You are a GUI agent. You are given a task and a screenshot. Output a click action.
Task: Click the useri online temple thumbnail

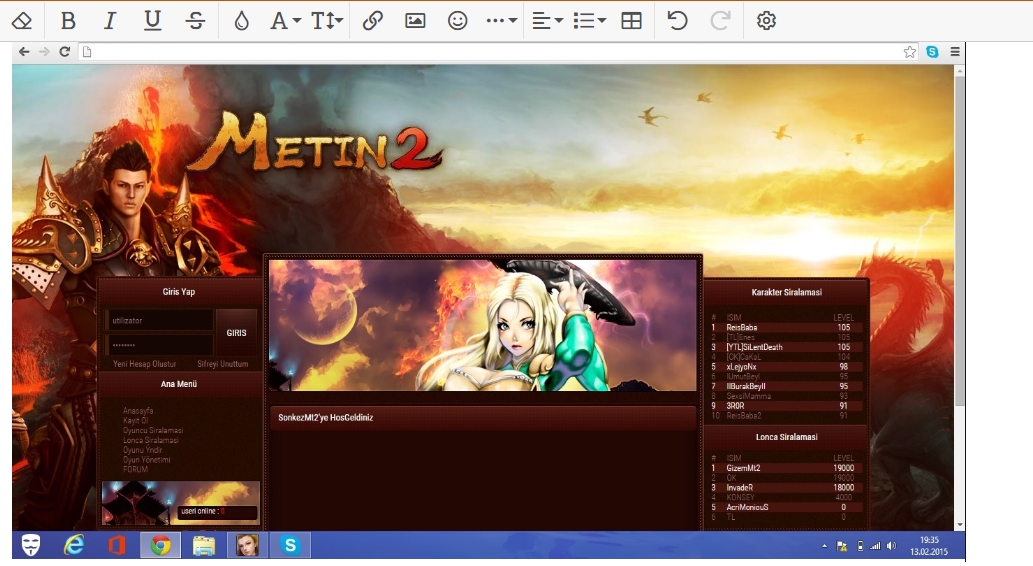point(181,503)
